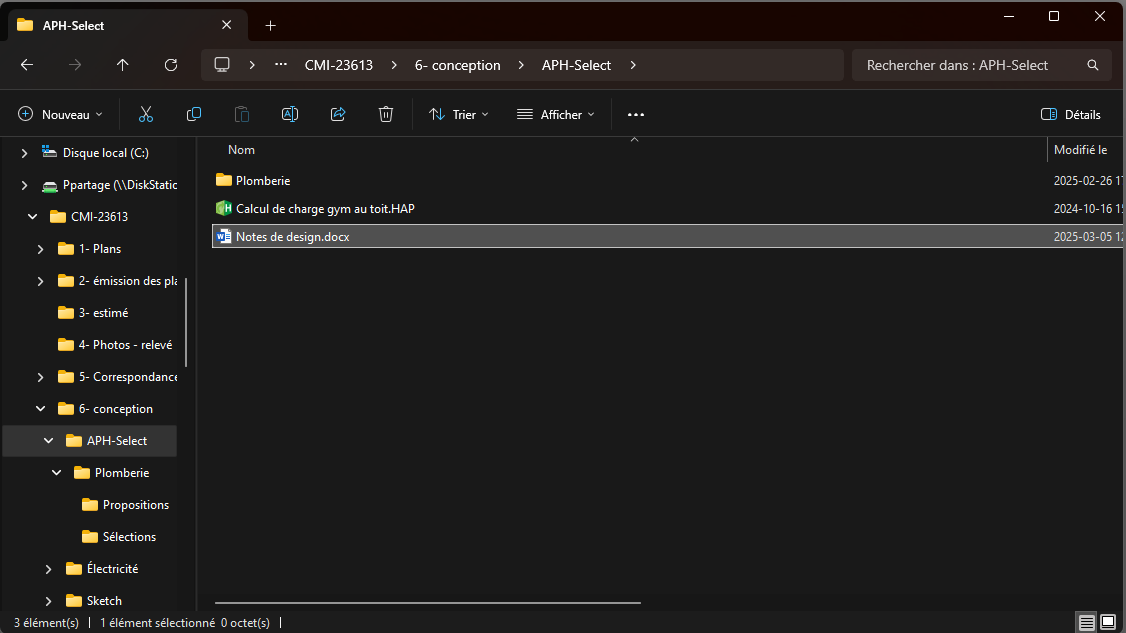Screen dimensions: 1126x633
Task: Open a new tab with plus button
Action: tap(270, 25)
